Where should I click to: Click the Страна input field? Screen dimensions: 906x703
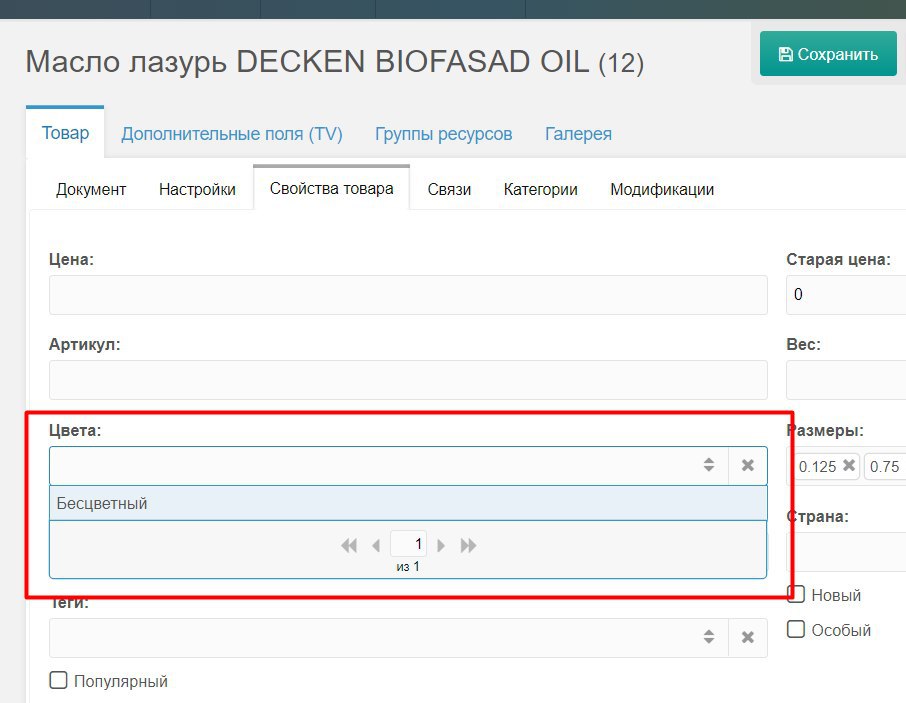846,552
